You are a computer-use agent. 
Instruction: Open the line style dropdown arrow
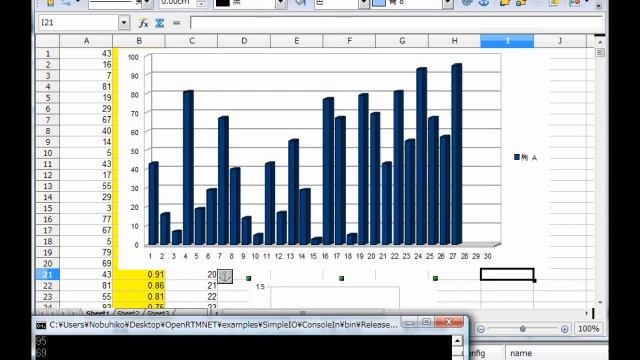point(147,4)
